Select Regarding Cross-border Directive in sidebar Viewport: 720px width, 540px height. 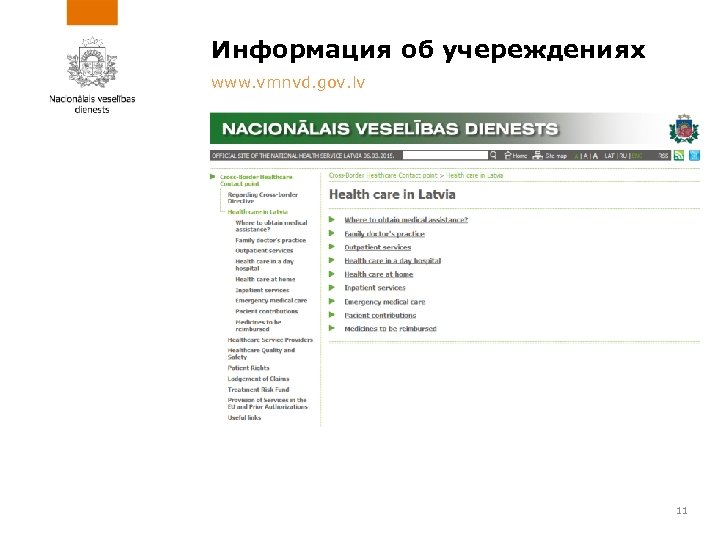tap(263, 198)
